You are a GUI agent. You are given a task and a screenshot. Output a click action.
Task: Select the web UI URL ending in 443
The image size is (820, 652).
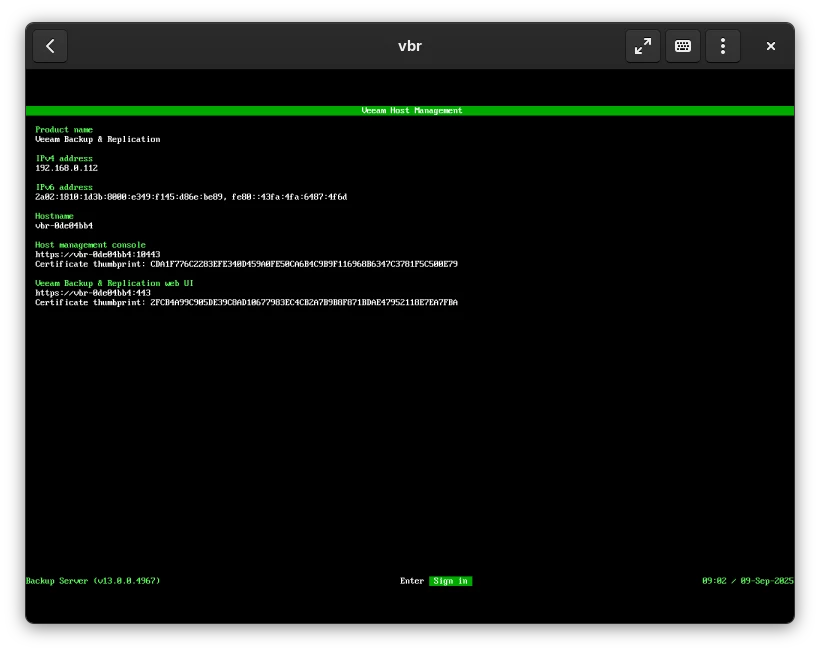93,293
